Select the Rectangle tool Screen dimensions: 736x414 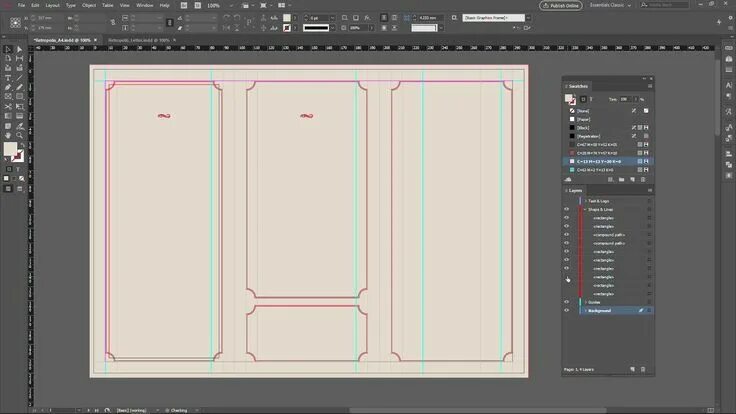[x=19, y=97]
